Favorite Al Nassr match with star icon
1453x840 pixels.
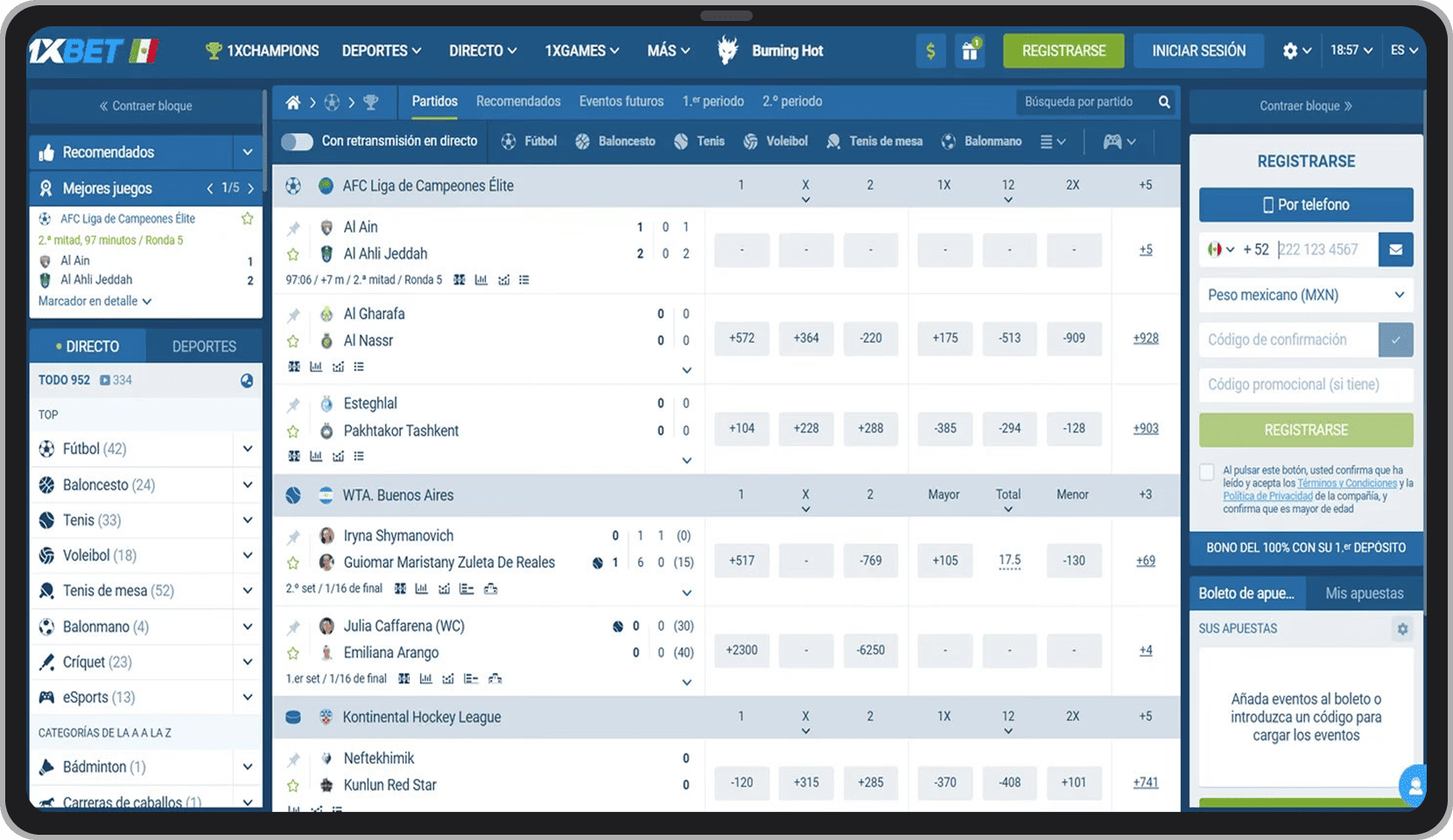pyautogui.click(x=293, y=341)
